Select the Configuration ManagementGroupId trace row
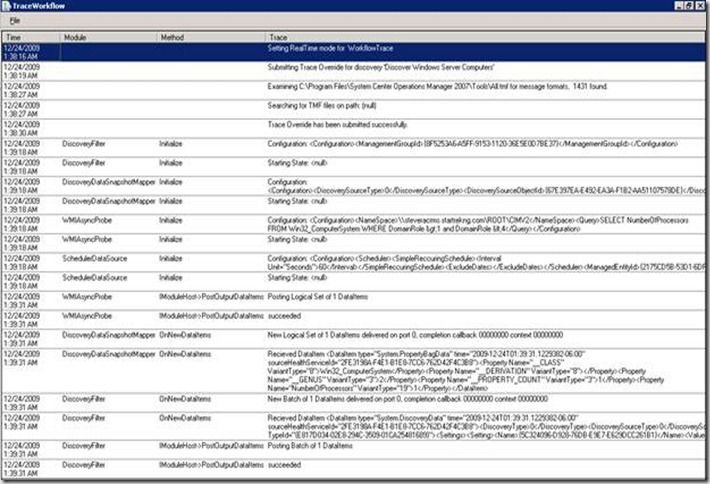 [353, 148]
